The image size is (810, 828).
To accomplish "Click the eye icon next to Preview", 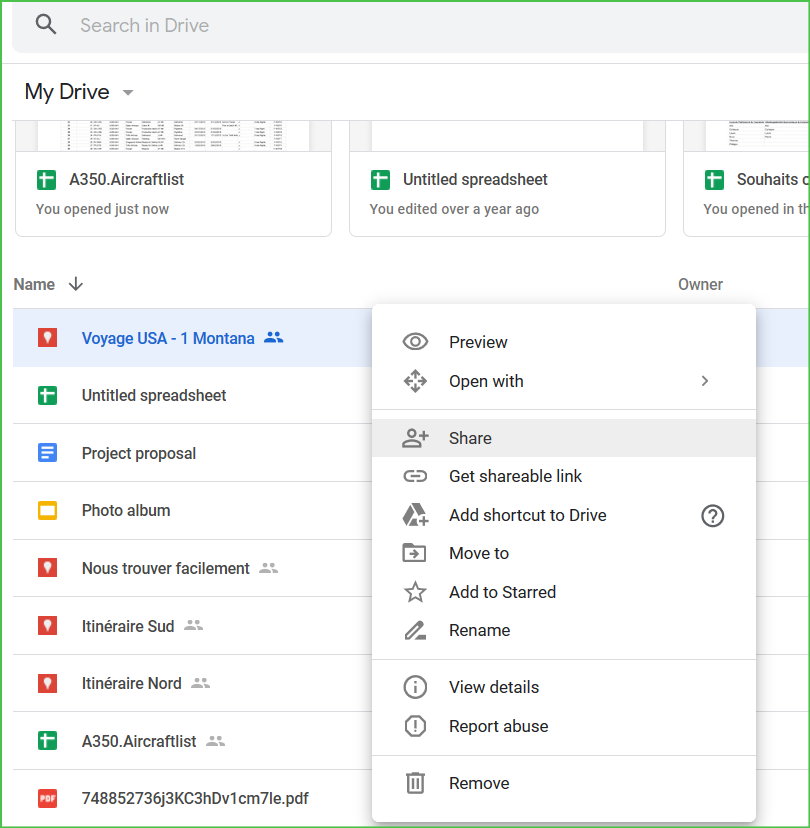I will (415, 342).
